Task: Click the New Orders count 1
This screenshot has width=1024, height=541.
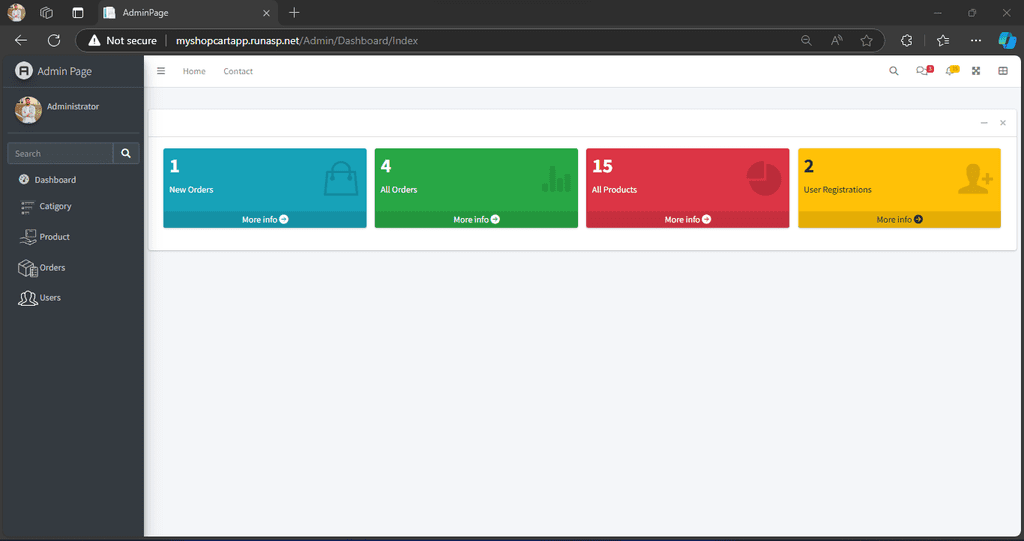Action: click(x=174, y=166)
